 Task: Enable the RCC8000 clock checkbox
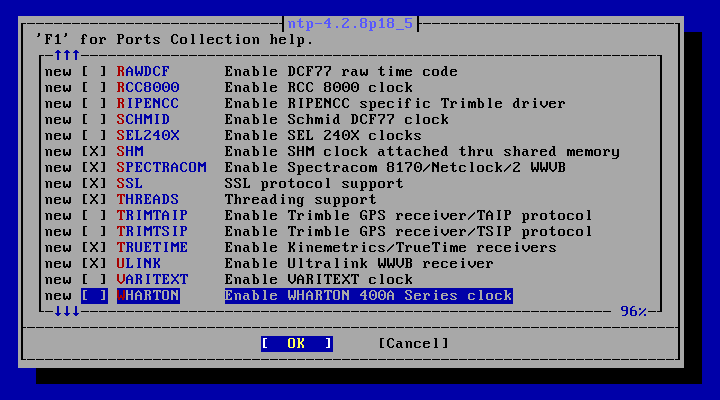94,88
